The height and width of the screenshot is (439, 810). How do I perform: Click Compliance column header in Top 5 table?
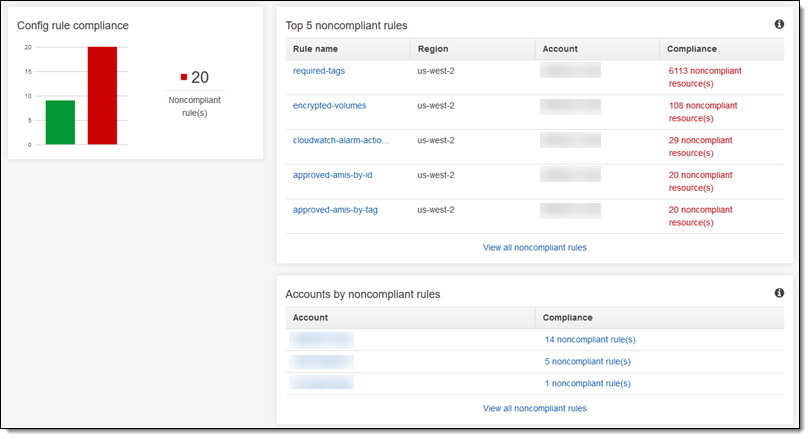(x=692, y=49)
